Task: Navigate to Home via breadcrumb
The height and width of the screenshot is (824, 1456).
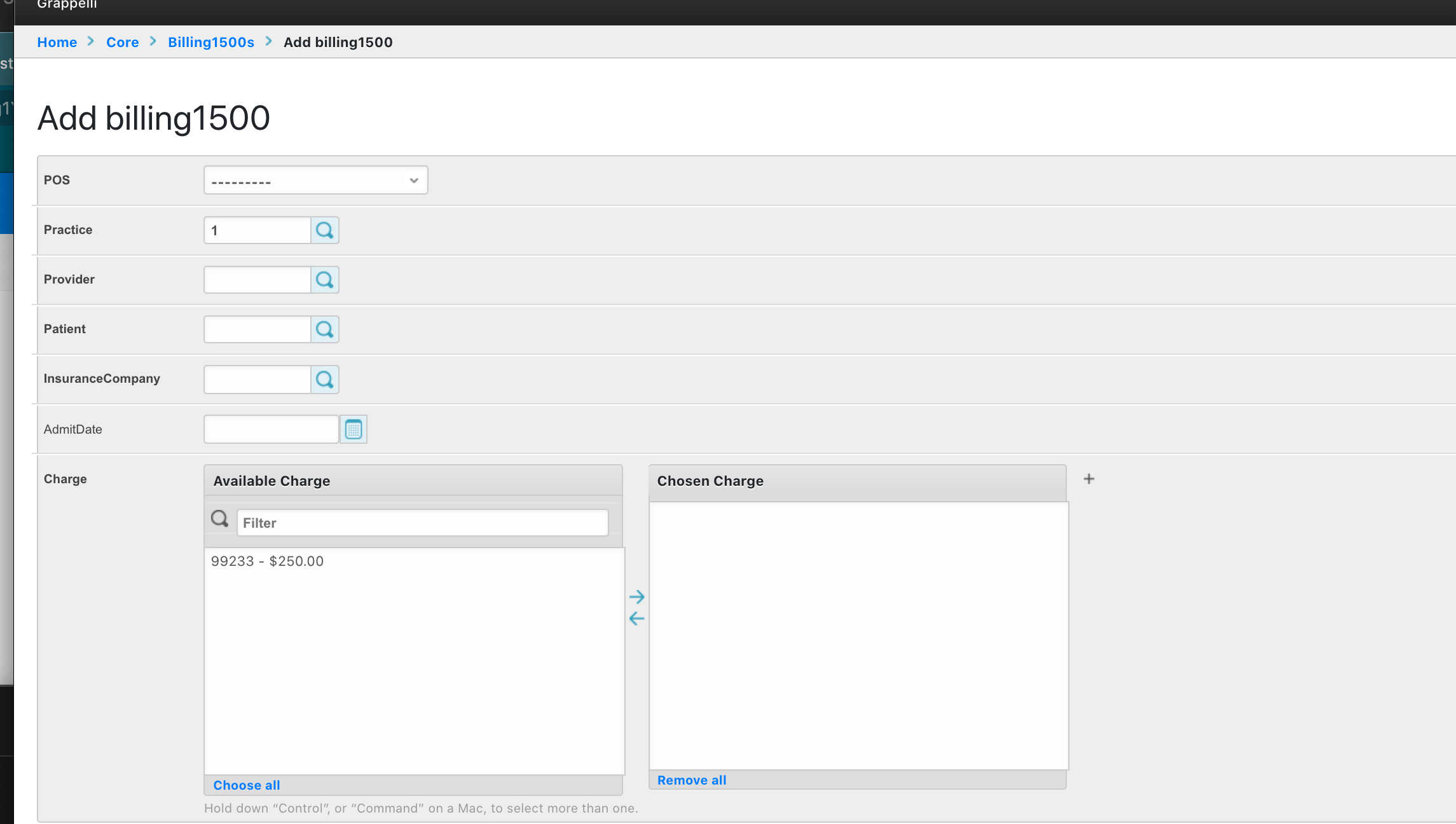Action: point(57,42)
